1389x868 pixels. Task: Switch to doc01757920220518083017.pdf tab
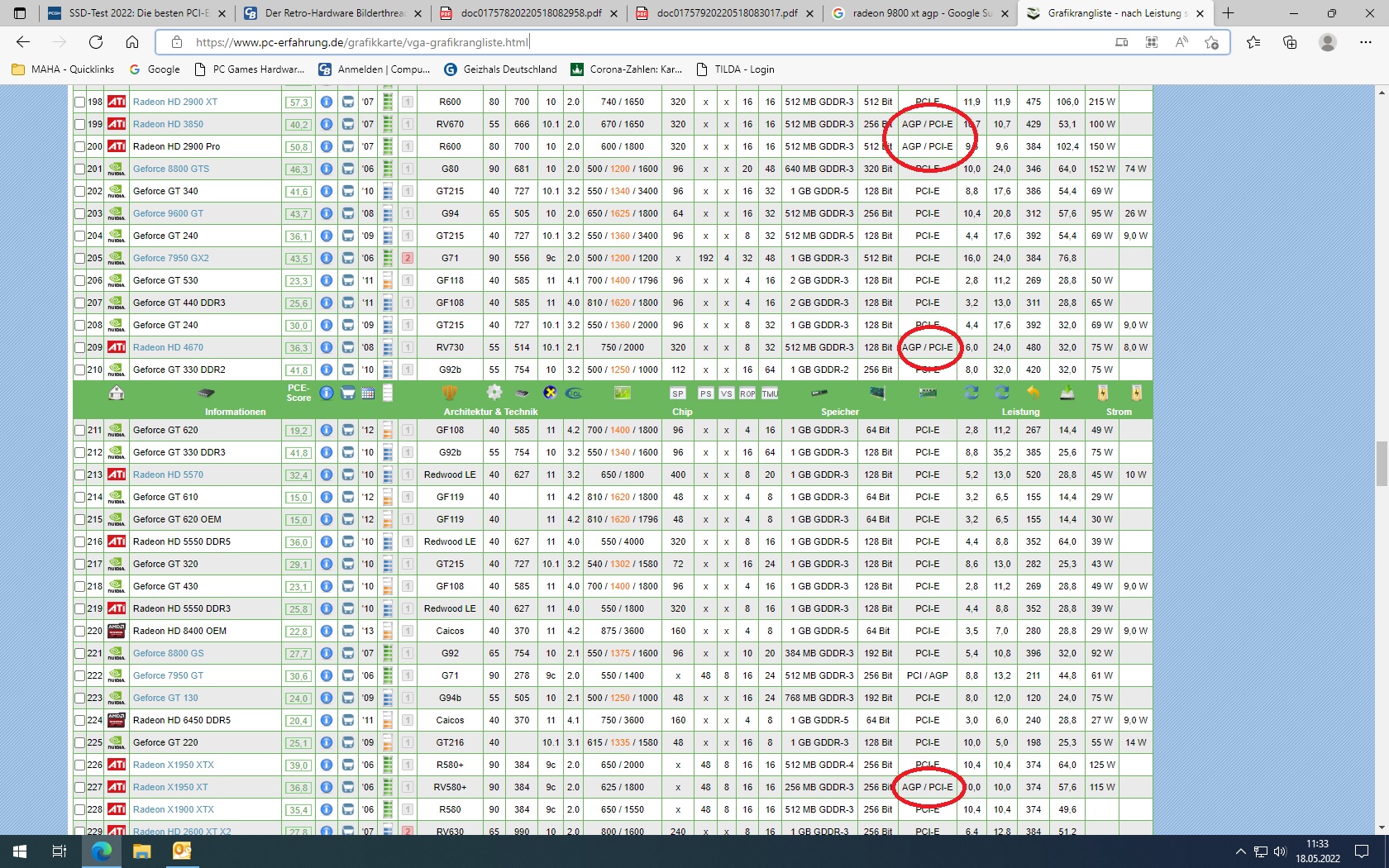click(x=724, y=13)
